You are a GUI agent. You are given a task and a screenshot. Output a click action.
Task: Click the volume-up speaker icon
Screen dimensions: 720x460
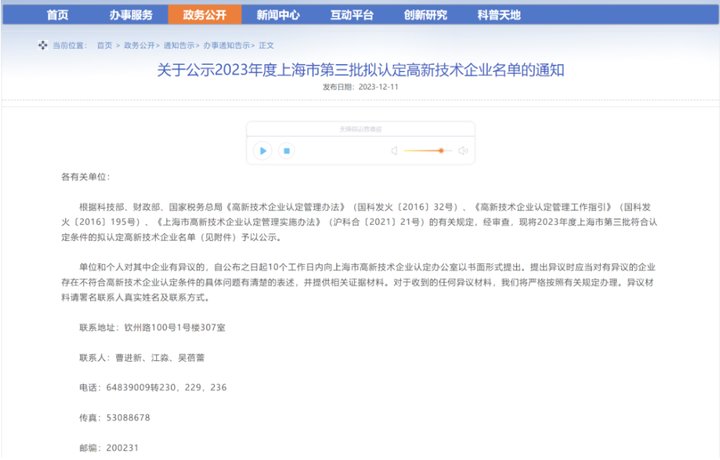point(463,151)
